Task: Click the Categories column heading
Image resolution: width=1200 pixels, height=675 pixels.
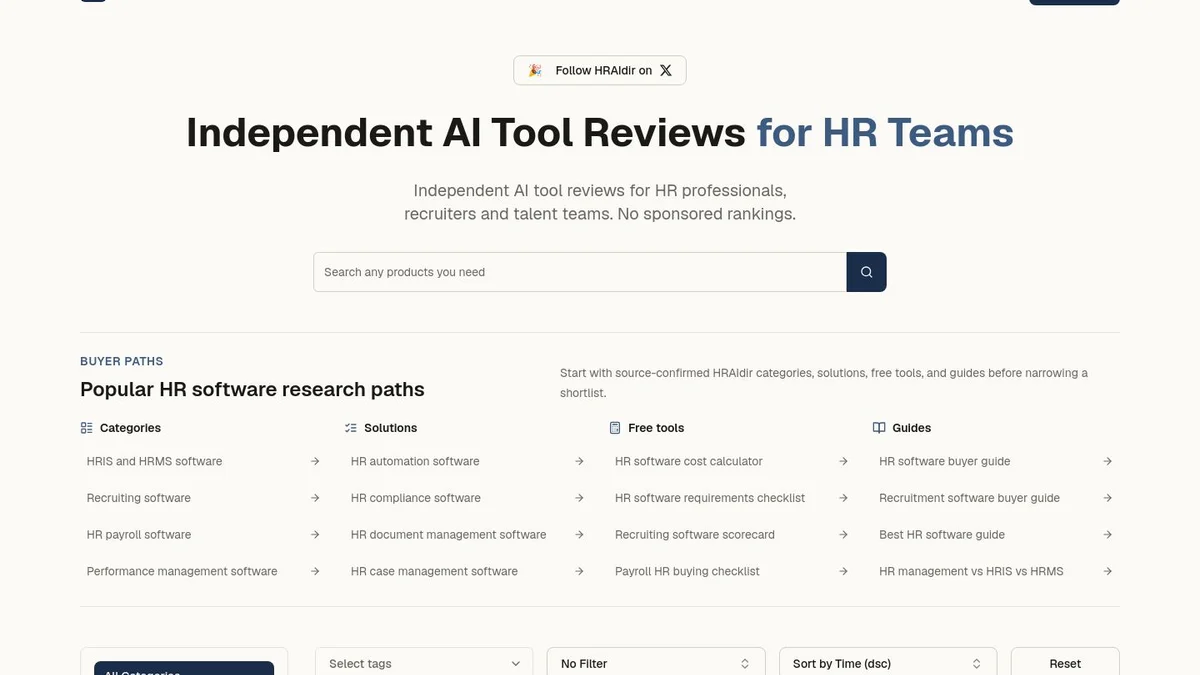Action: tap(130, 428)
